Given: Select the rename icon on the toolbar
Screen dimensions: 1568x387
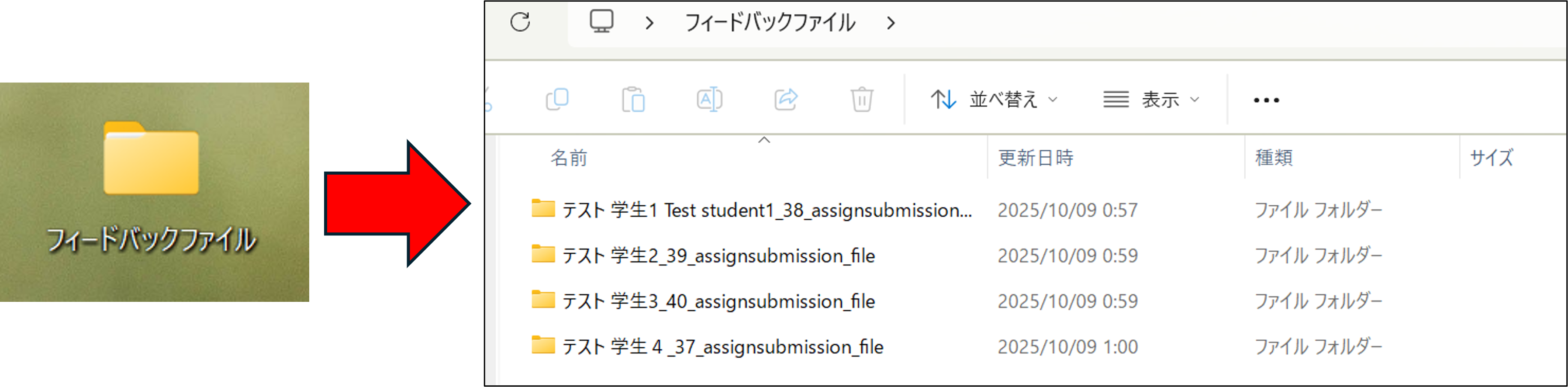Looking at the screenshot, I should [710, 99].
